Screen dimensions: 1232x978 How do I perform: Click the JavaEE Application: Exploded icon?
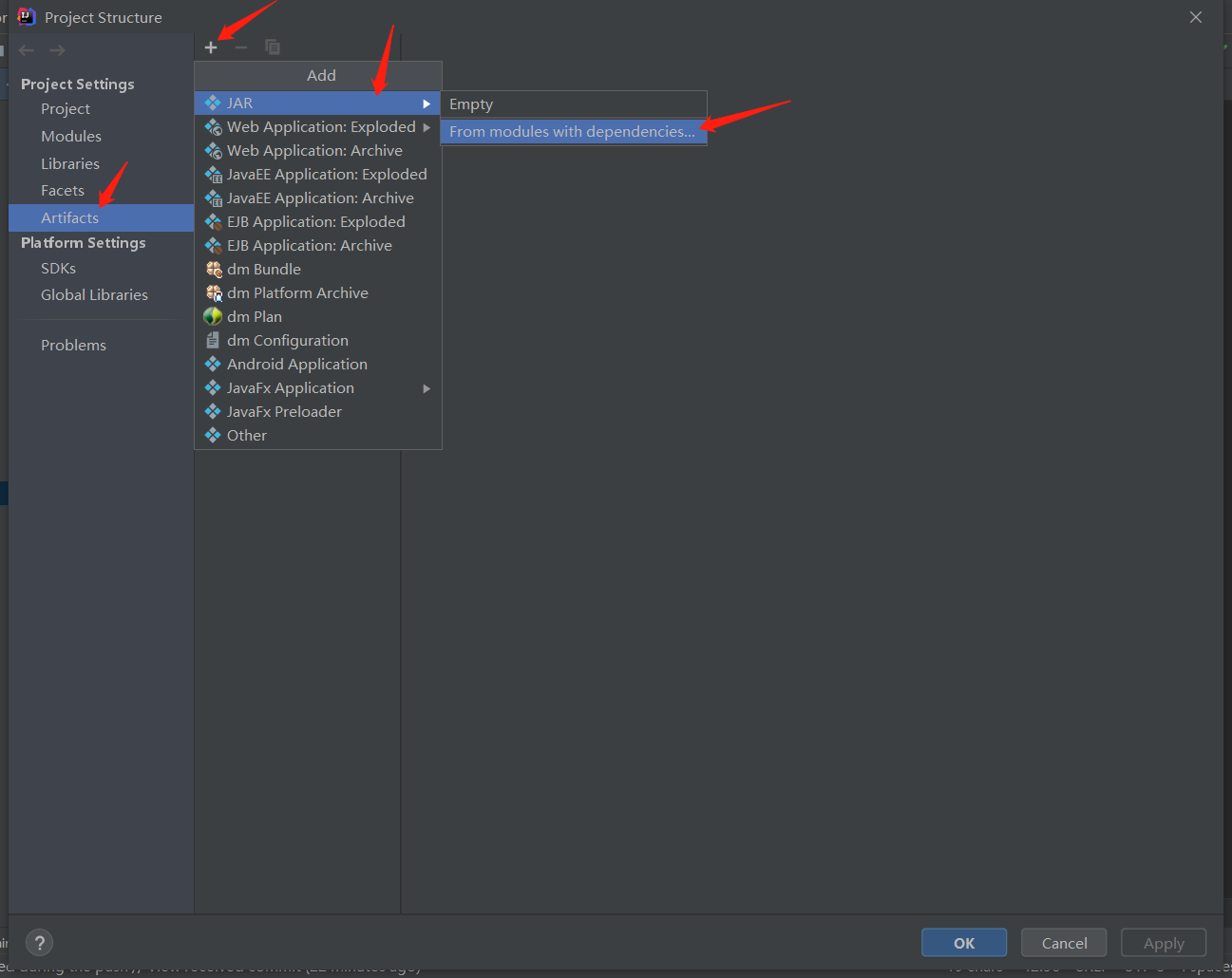tap(213, 174)
